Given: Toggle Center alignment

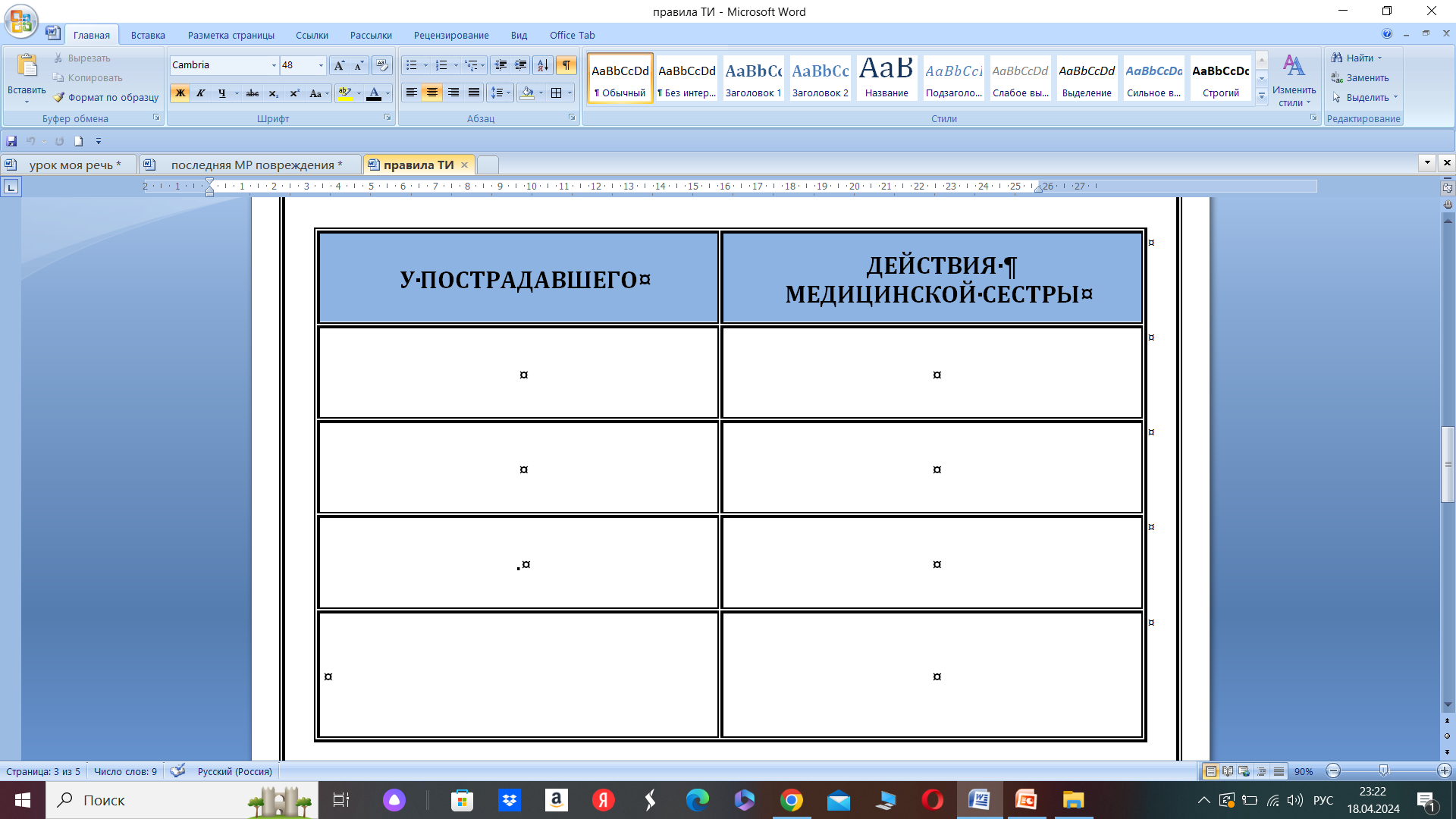Looking at the screenshot, I should pos(432,93).
